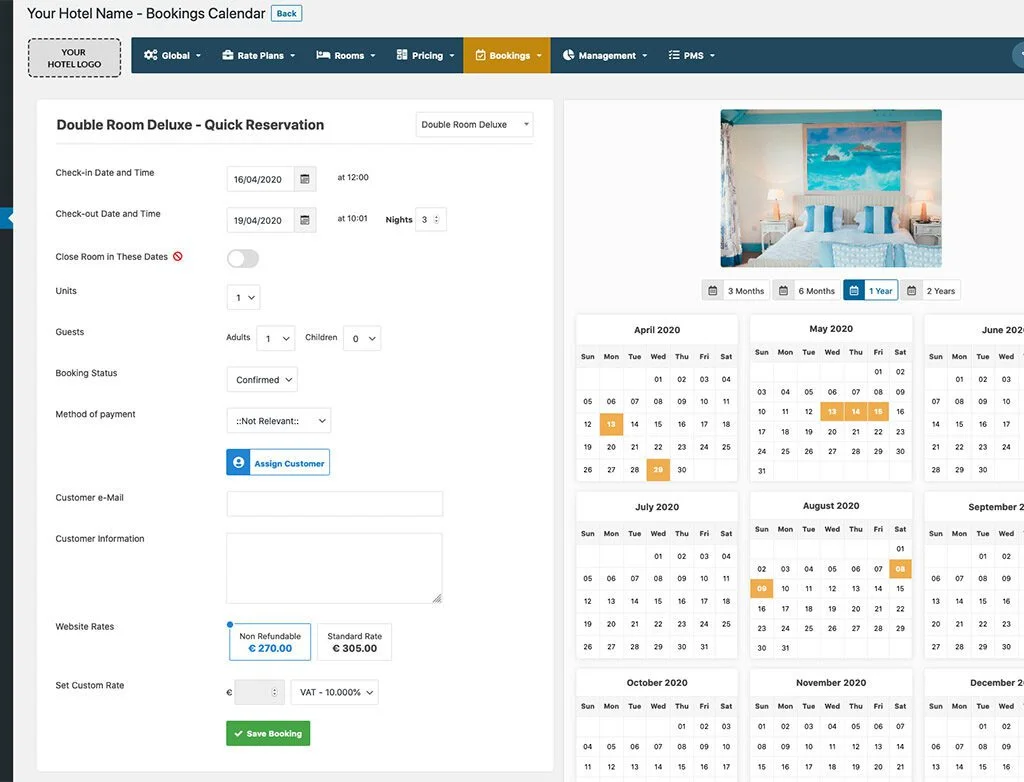Click the 6 Months calendar icon
The width and height of the screenshot is (1024, 782).
point(783,291)
